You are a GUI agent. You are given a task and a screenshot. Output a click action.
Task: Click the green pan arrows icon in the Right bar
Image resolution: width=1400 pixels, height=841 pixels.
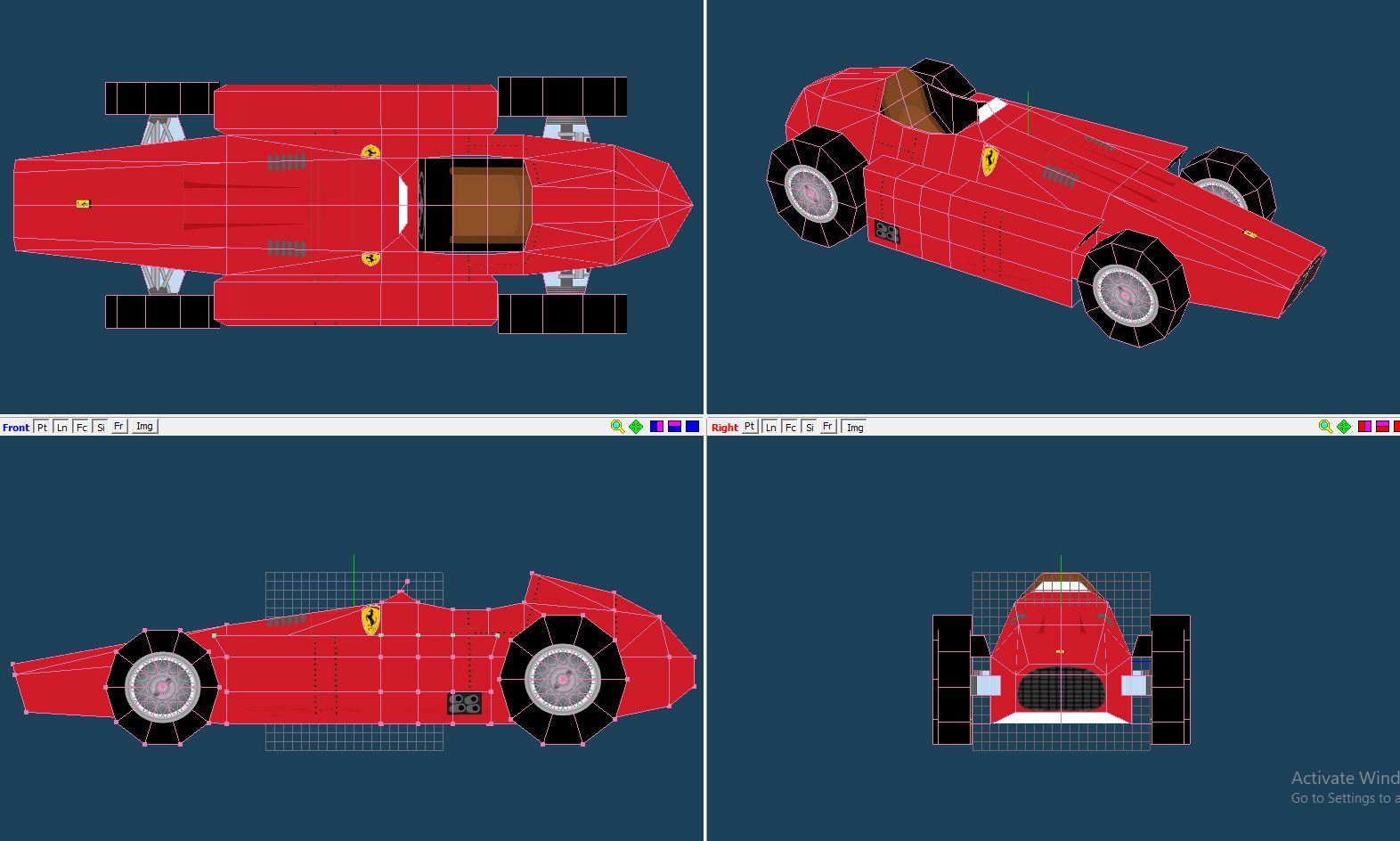(x=1344, y=427)
